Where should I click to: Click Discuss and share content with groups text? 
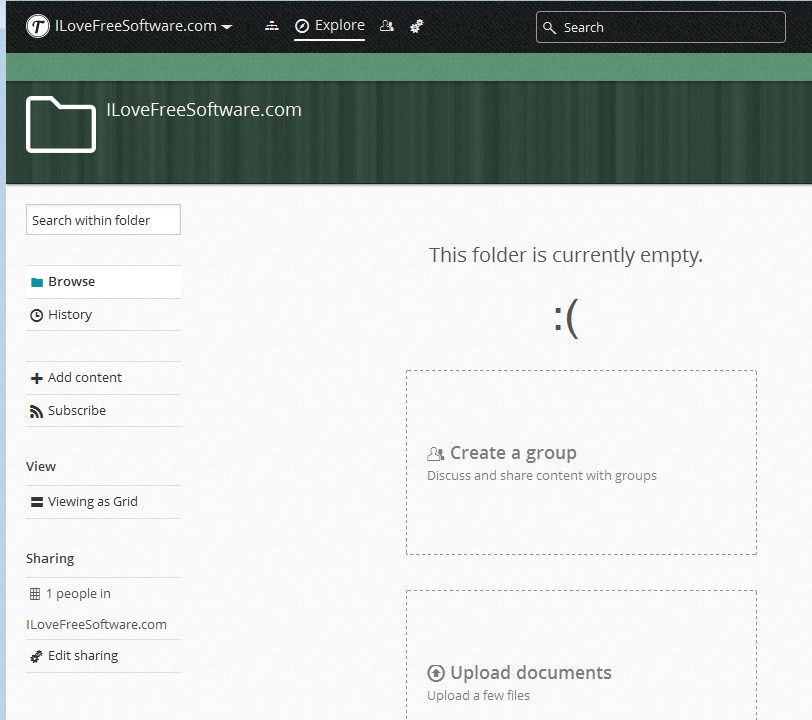click(x=542, y=476)
